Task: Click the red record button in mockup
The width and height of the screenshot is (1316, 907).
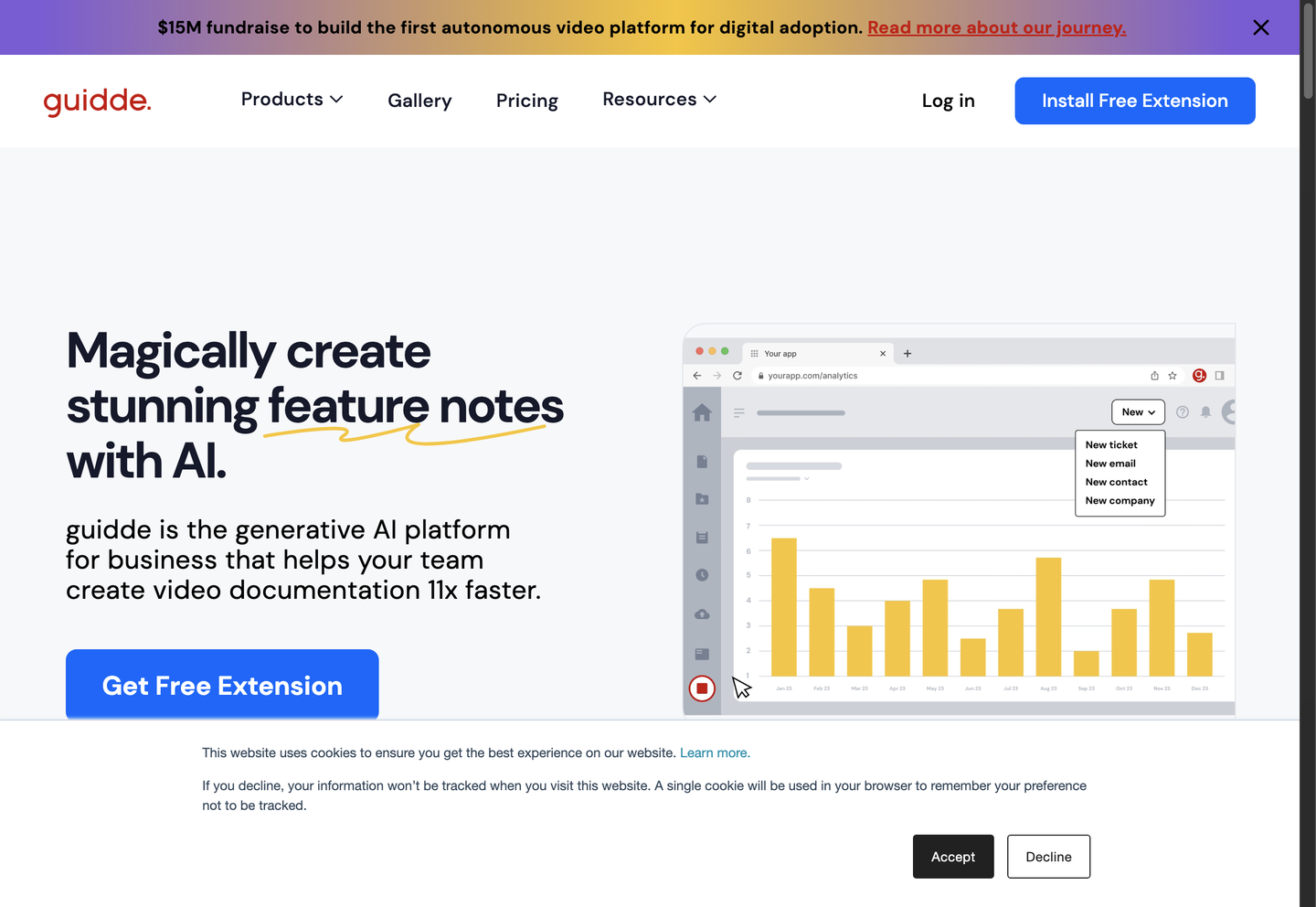Action: (x=702, y=688)
